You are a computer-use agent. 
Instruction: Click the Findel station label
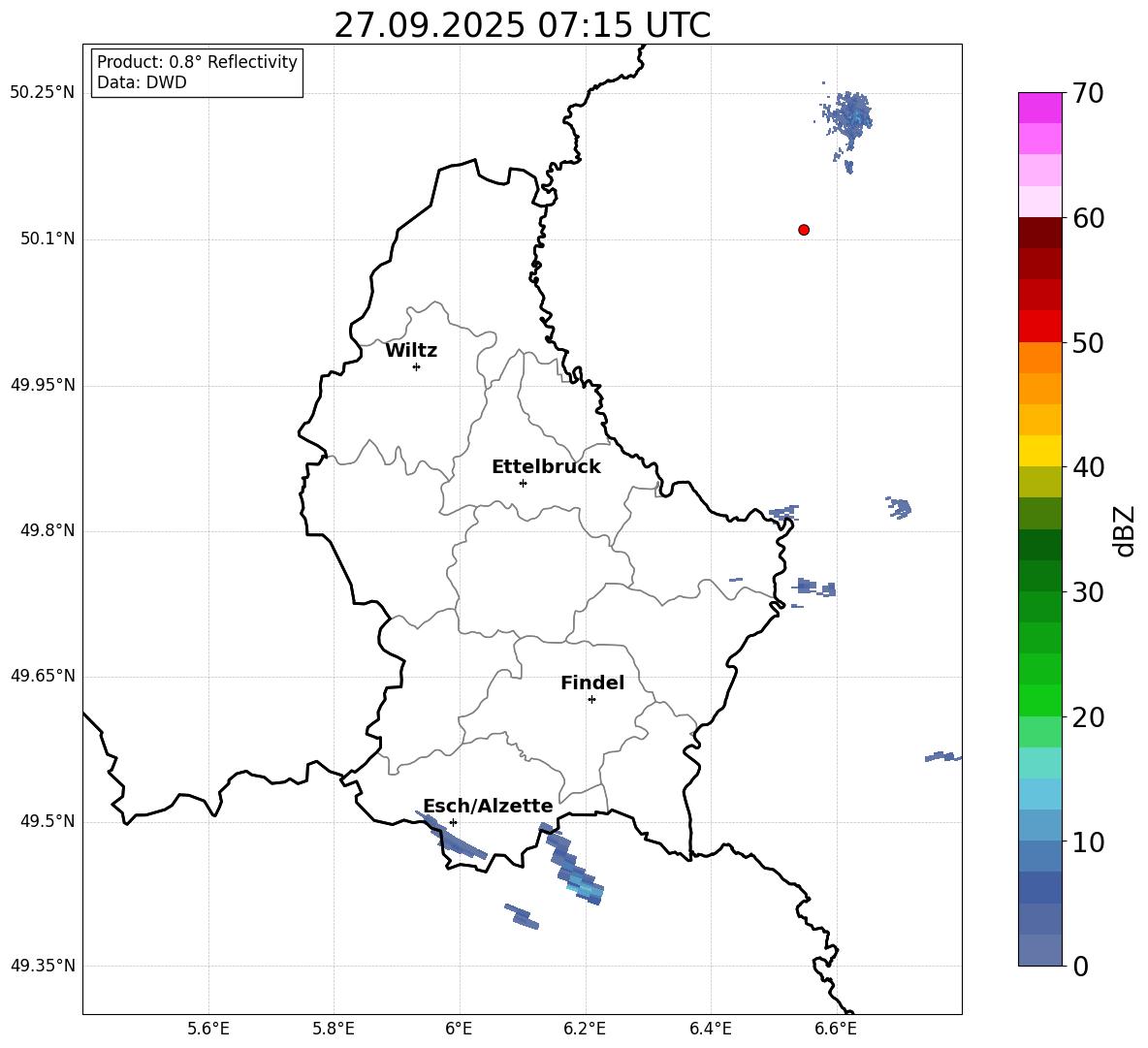[592, 683]
